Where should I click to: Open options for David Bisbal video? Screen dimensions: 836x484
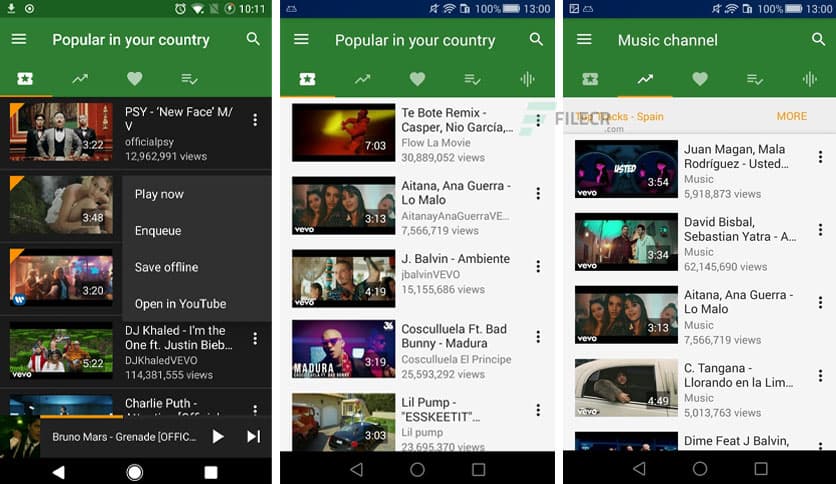821,230
